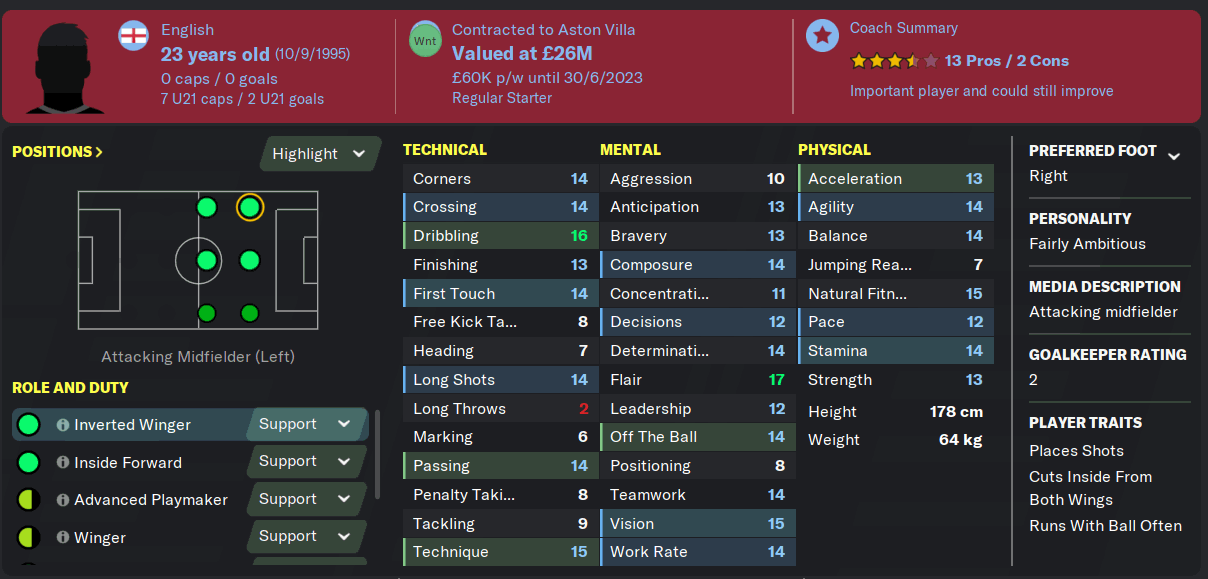This screenshot has height=579, width=1208.
Task: Click the green Wnt contract badge
Action: (425, 39)
